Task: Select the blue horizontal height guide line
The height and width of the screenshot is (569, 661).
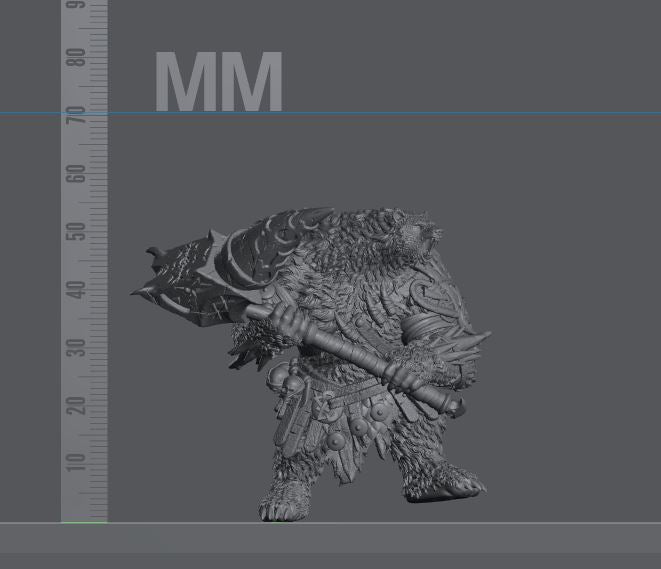Action: (x=400, y=113)
